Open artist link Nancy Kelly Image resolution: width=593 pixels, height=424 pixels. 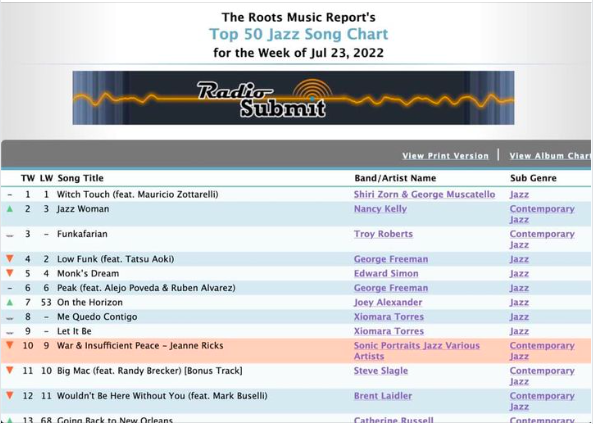(x=380, y=209)
